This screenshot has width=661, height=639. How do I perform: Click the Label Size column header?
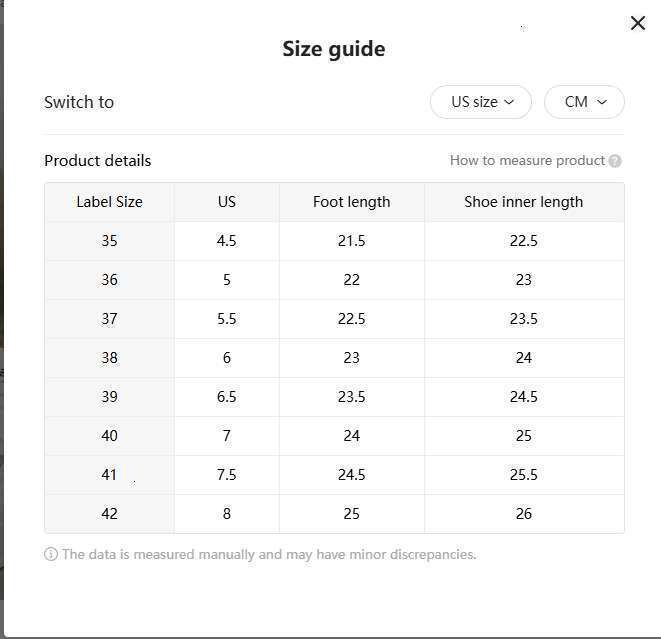coord(109,202)
